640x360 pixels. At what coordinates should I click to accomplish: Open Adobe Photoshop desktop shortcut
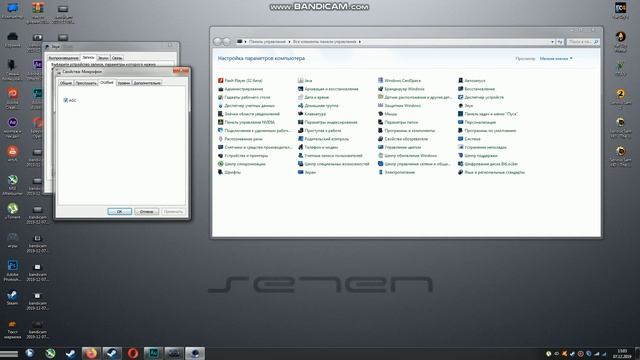tap(12, 270)
